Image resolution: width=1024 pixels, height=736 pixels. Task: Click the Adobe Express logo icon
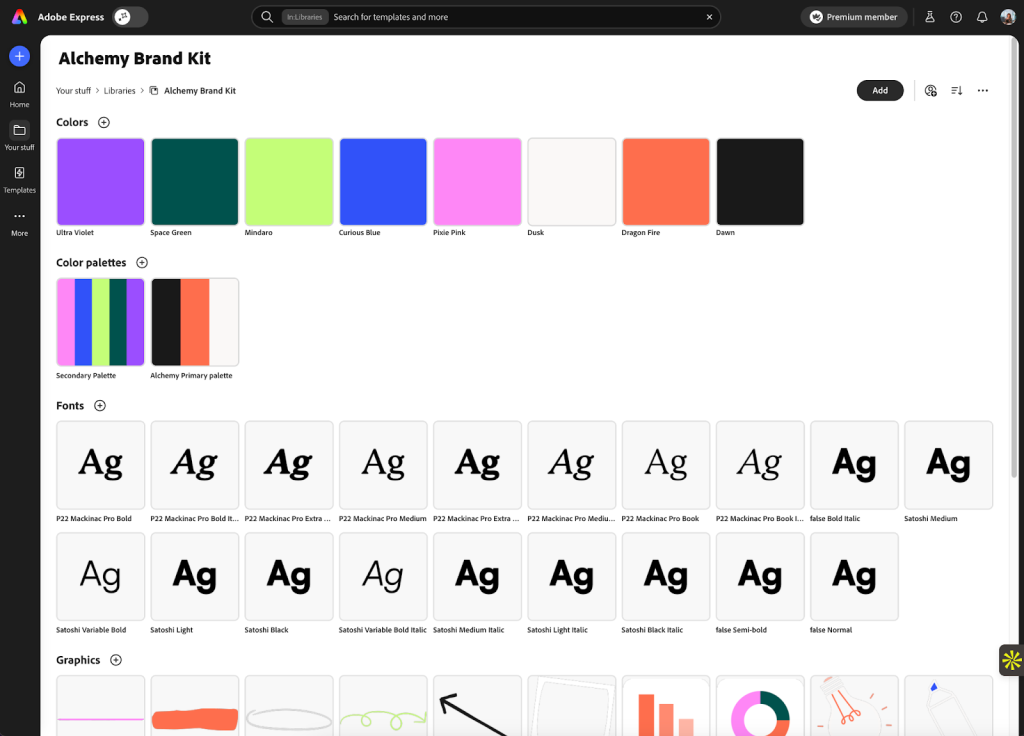click(x=20, y=17)
